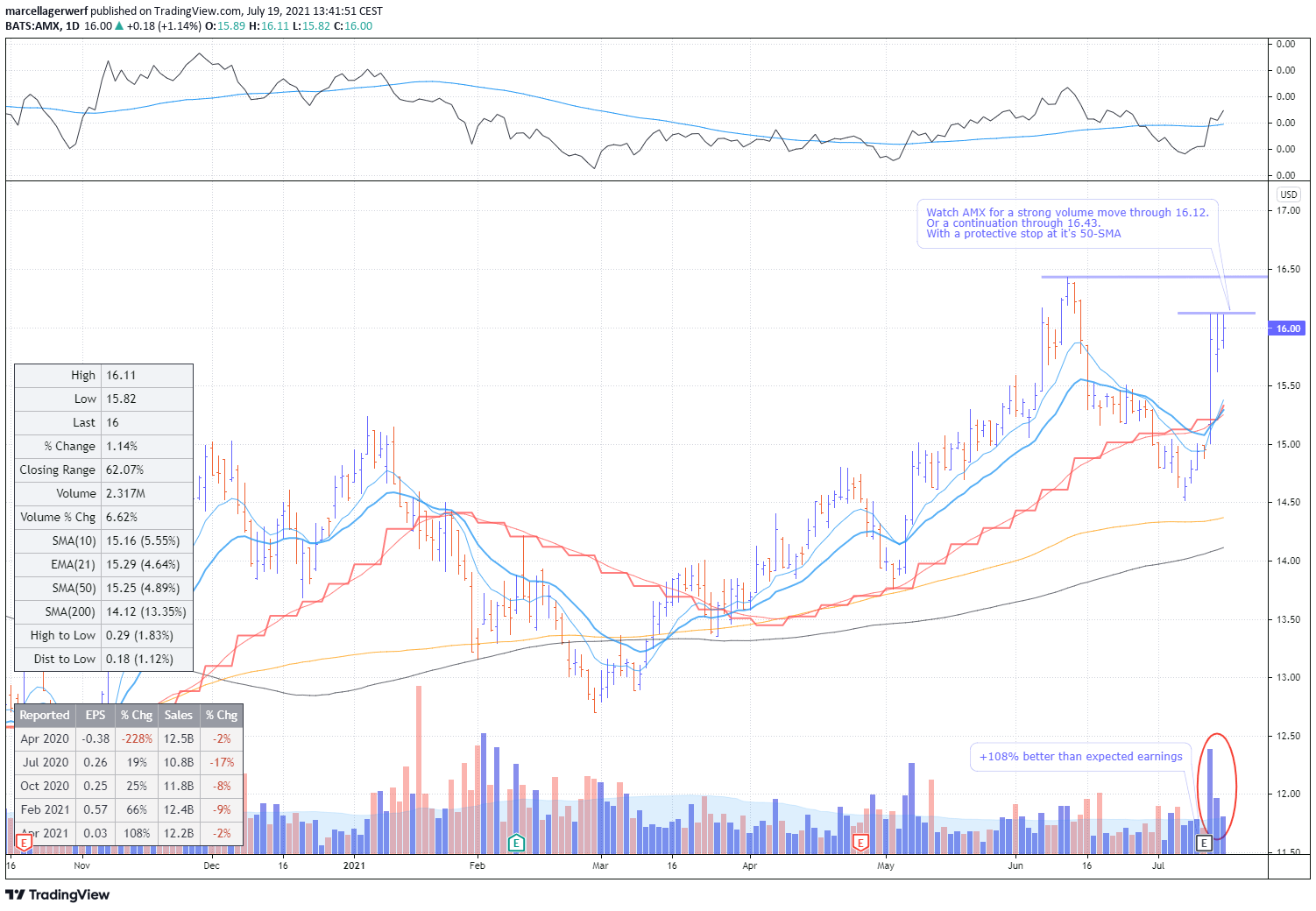Click the Dist to Low value 0.18 (1.12%)
1316x911 pixels.
(139, 659)
